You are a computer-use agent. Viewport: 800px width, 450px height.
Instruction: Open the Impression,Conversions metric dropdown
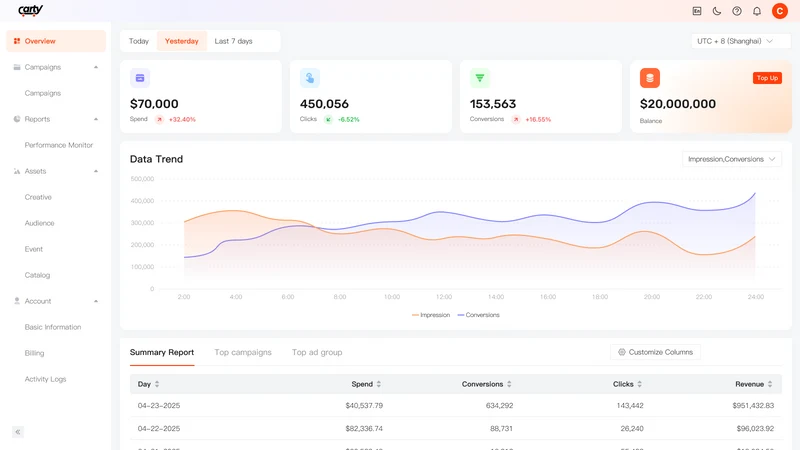(x=732, y=159)
